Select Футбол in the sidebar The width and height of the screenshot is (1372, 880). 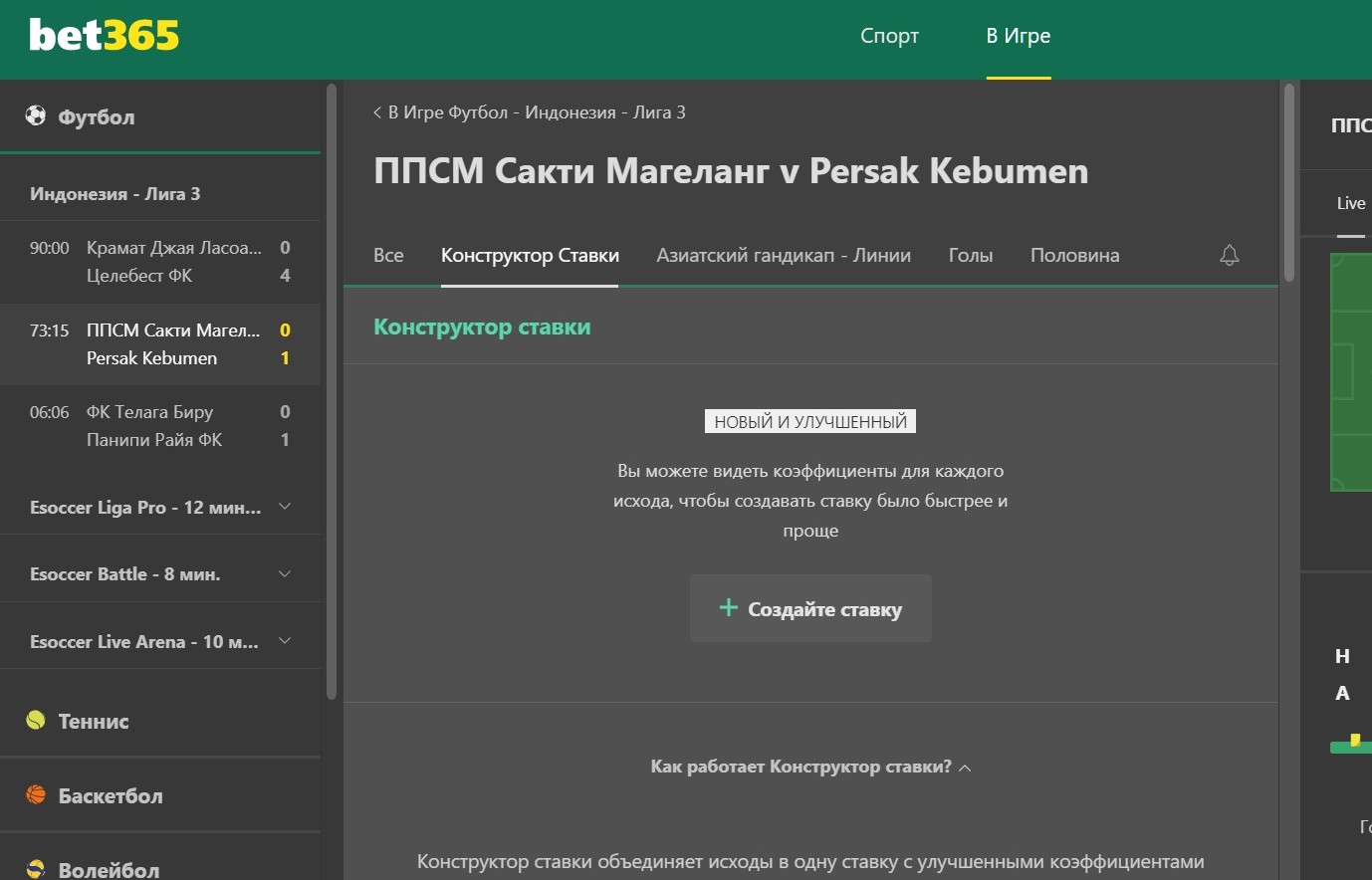[97, 116]
